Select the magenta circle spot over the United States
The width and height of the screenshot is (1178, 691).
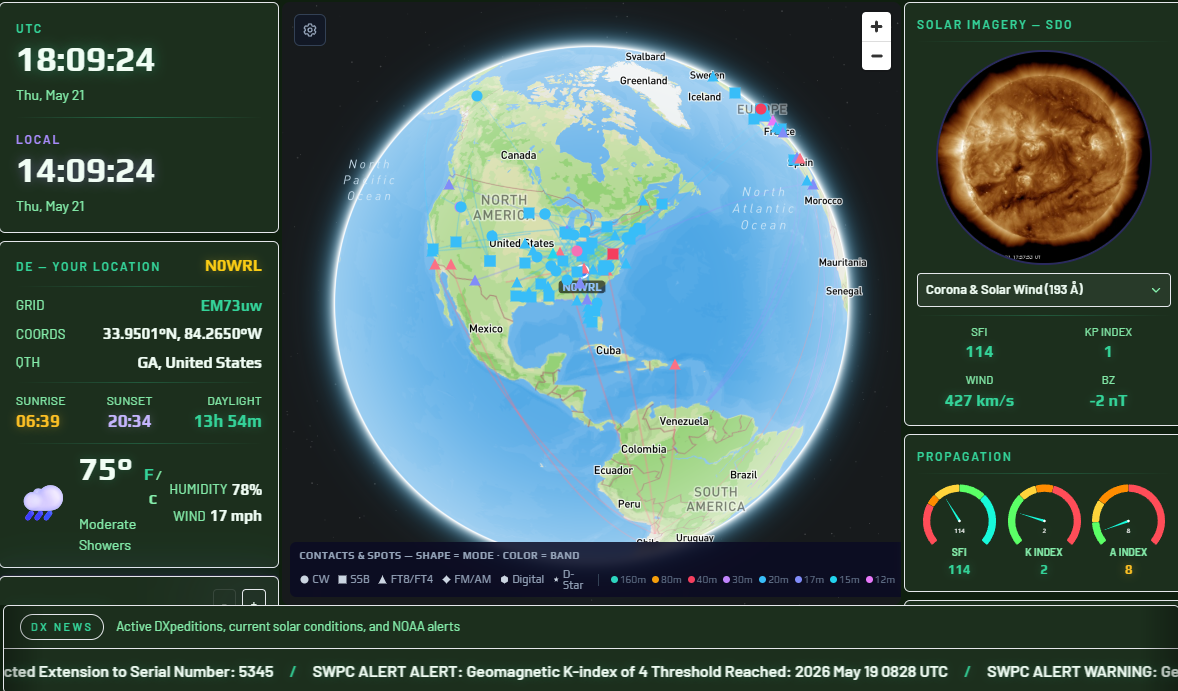tap(577, 251)
